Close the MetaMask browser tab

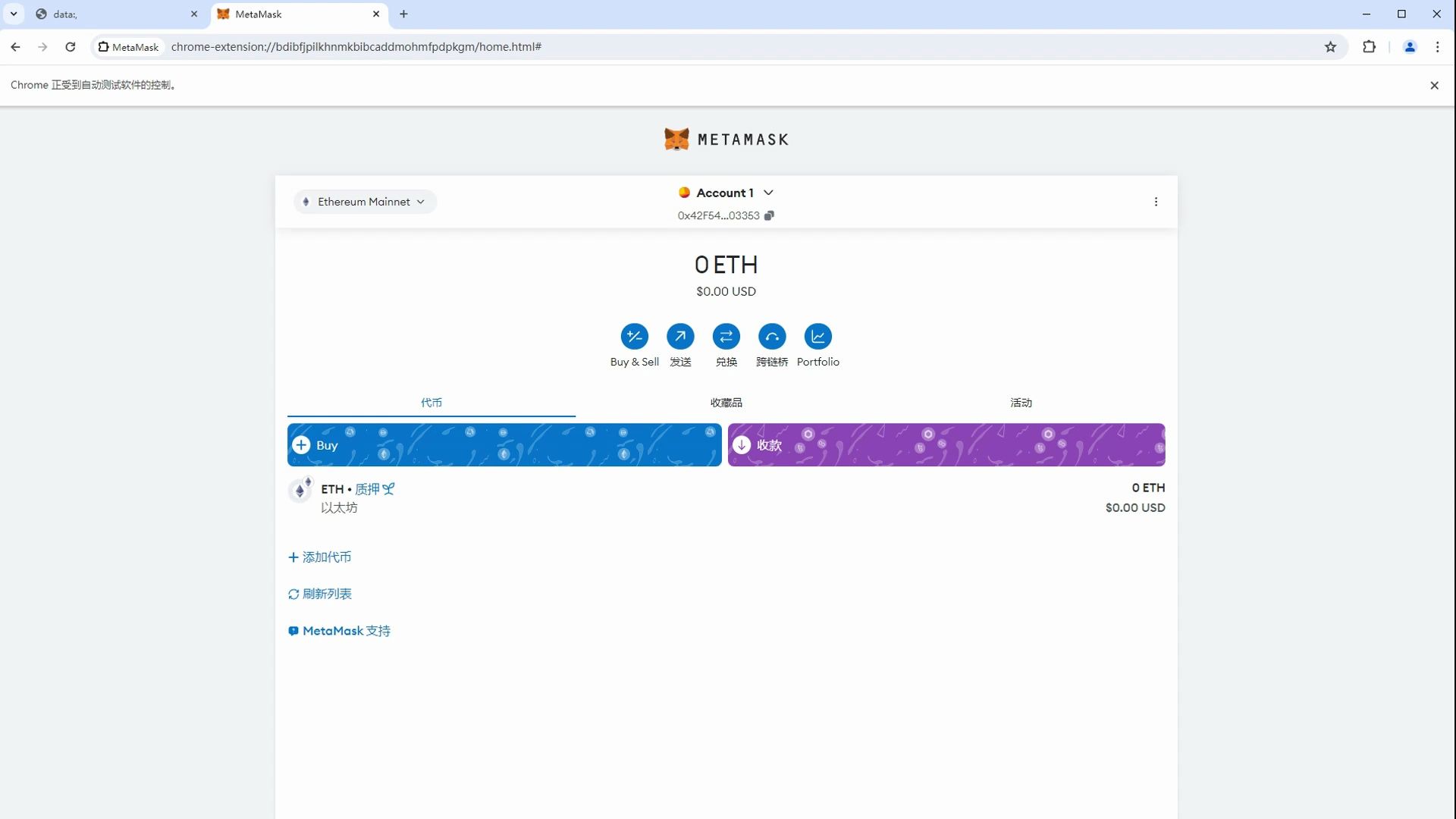point(375,14)
